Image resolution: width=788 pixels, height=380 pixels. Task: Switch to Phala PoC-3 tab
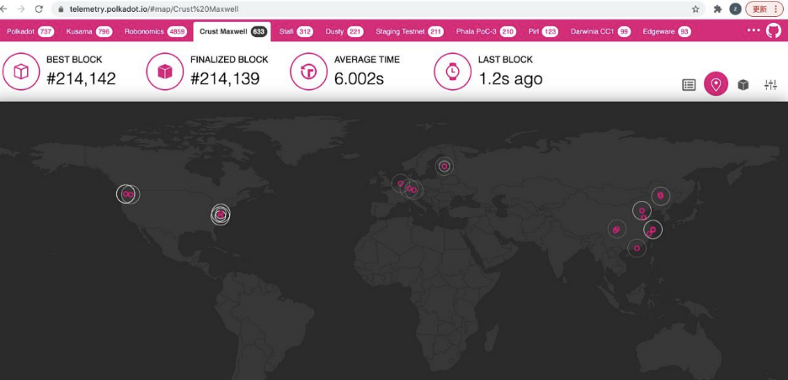[x=486, y=31]
